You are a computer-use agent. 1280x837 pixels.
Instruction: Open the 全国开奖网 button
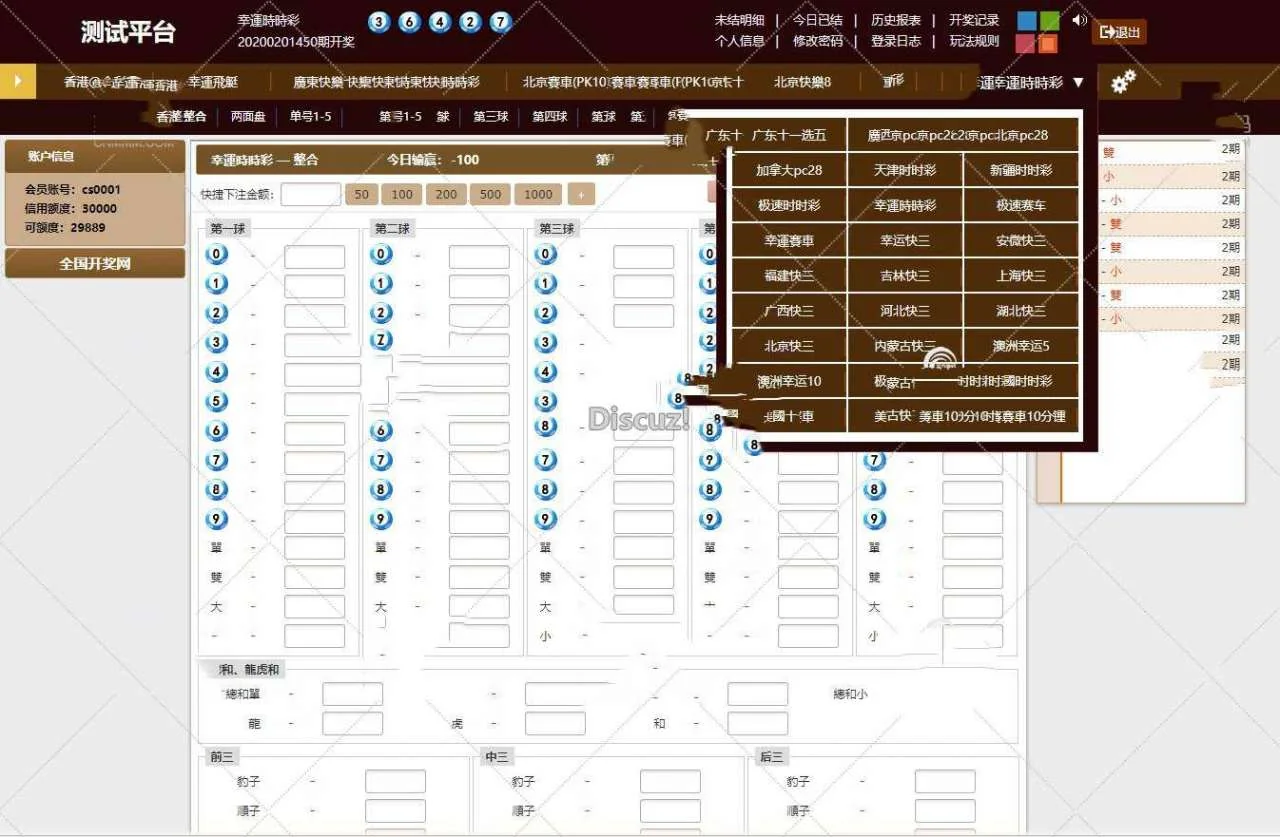click(x=95, y=264)
